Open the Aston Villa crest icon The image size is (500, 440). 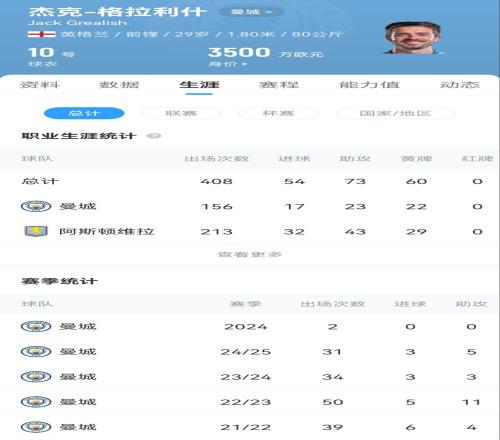tap(36, 231)
